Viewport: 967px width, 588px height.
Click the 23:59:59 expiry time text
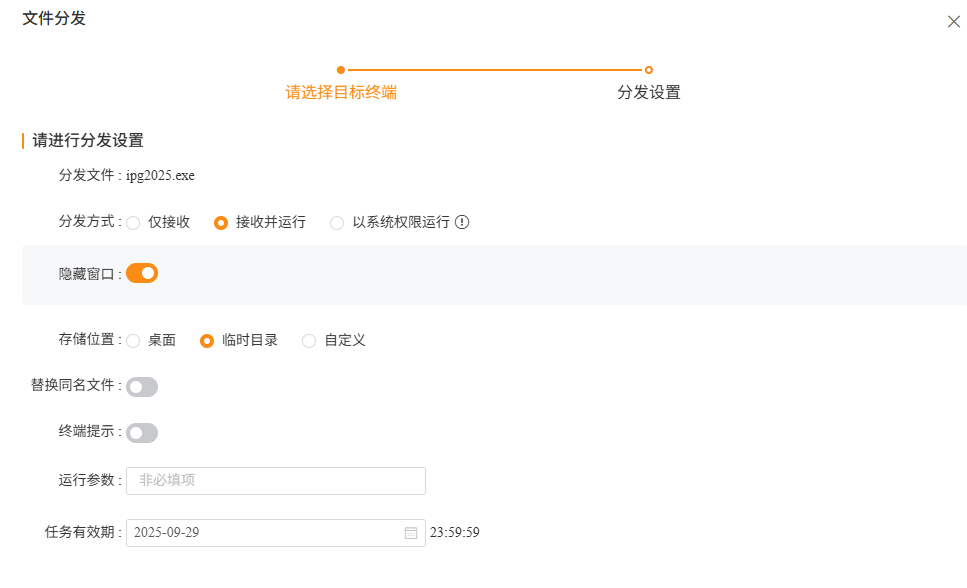(455, 533)
